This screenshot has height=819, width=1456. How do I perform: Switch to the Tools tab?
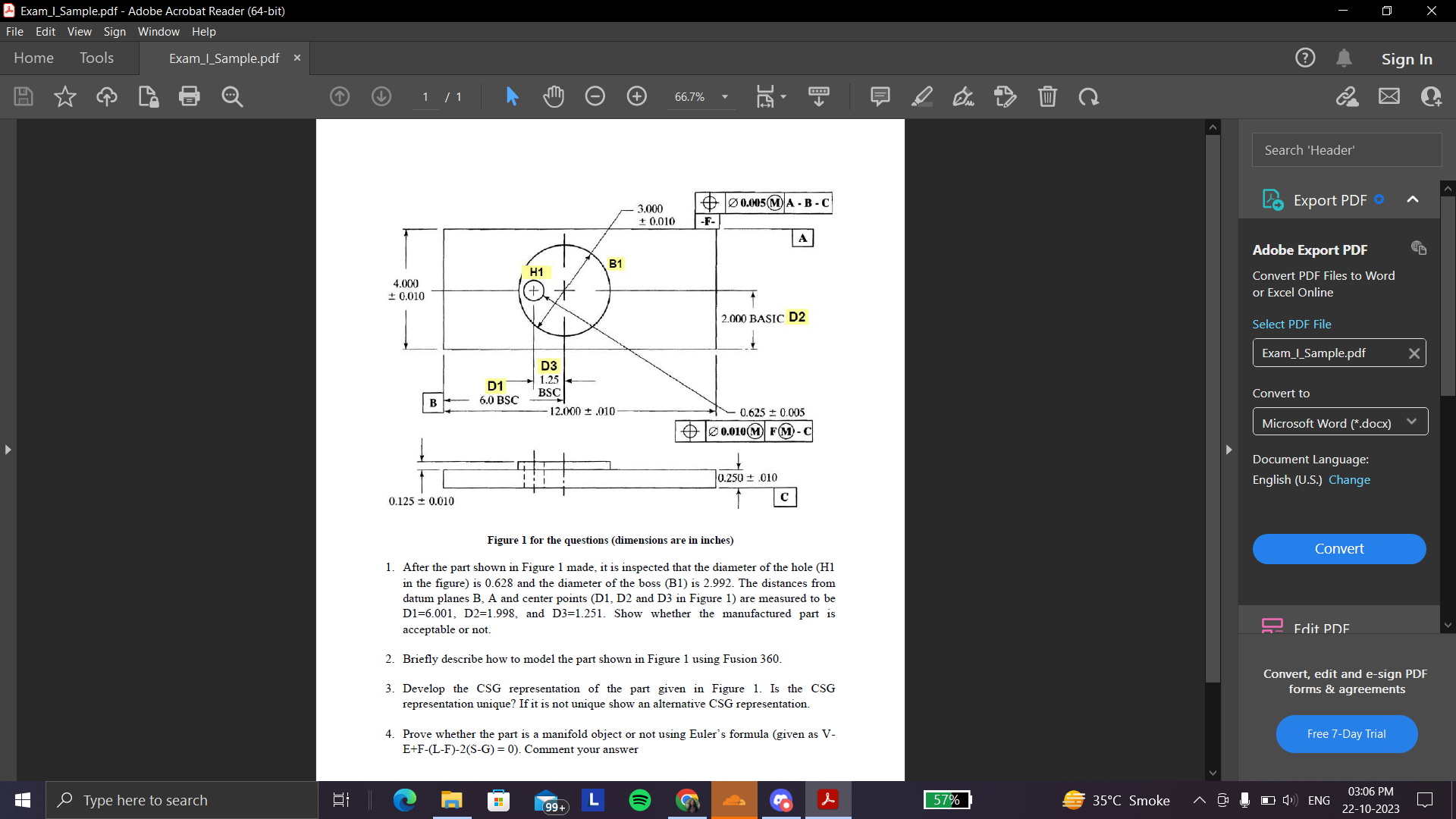click(96, 58)
